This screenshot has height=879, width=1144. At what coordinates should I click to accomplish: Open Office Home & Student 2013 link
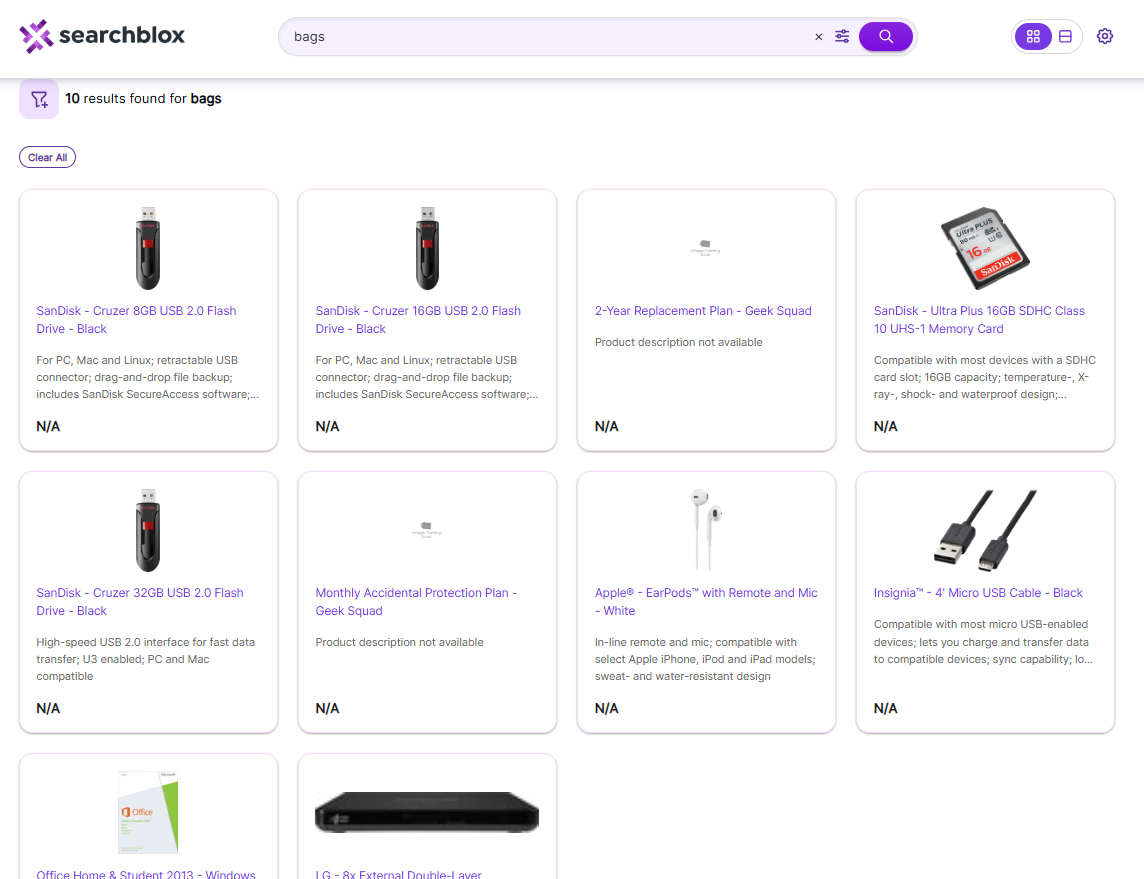point(146,873)
